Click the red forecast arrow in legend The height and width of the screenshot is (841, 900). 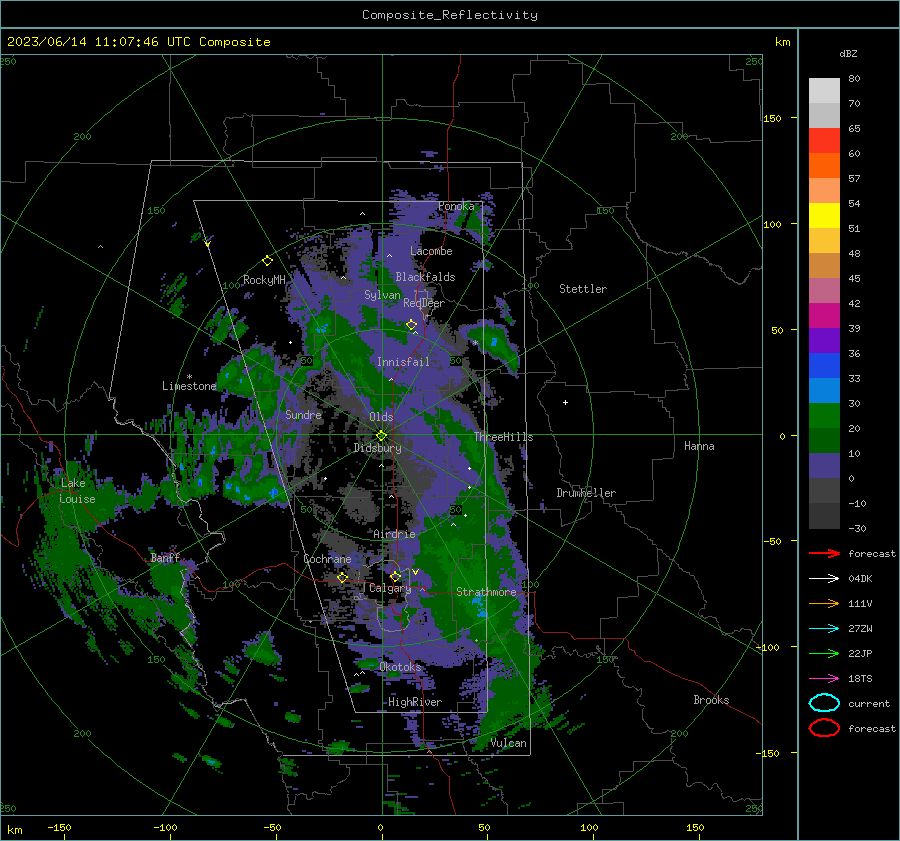point(824,553)
